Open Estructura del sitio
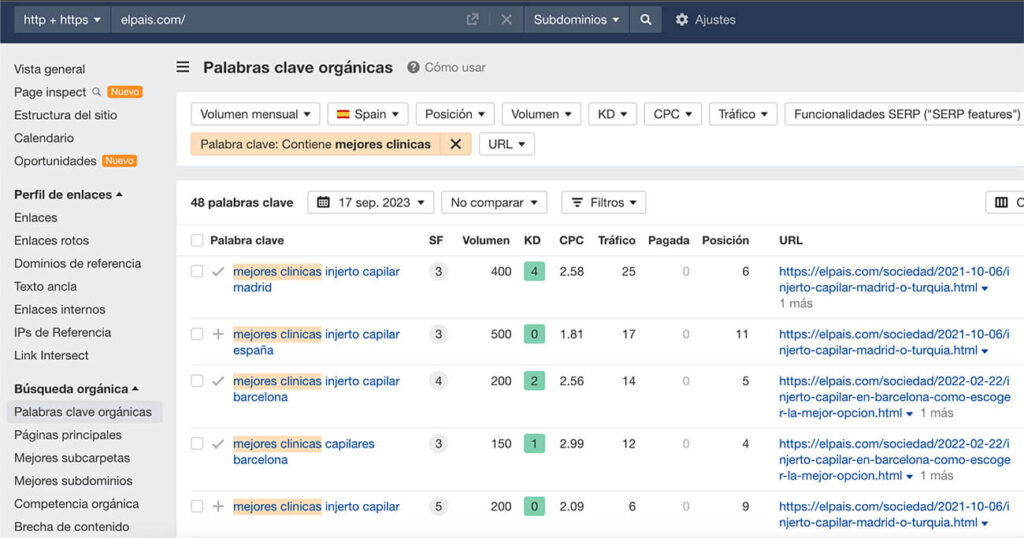Viewport: 1024px width, 538px height. pyautogui.click(x=65, y=115)
